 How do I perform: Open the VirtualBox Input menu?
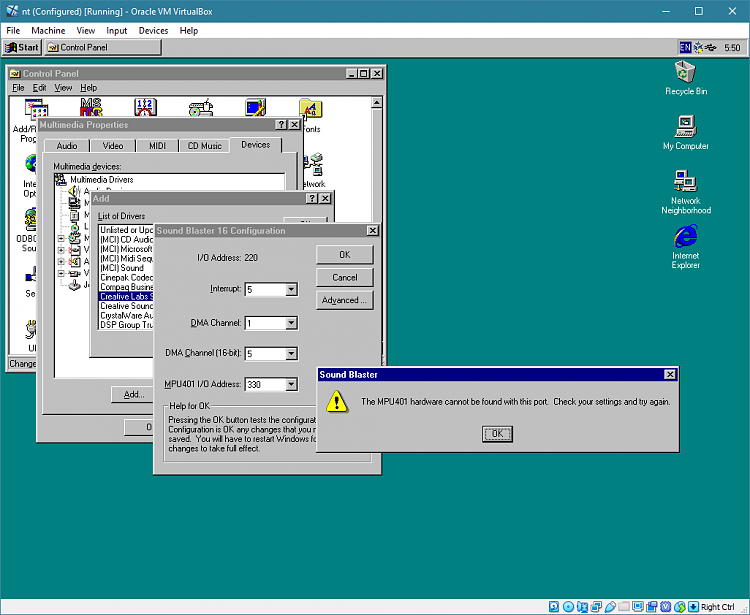[x=116, y=31]
